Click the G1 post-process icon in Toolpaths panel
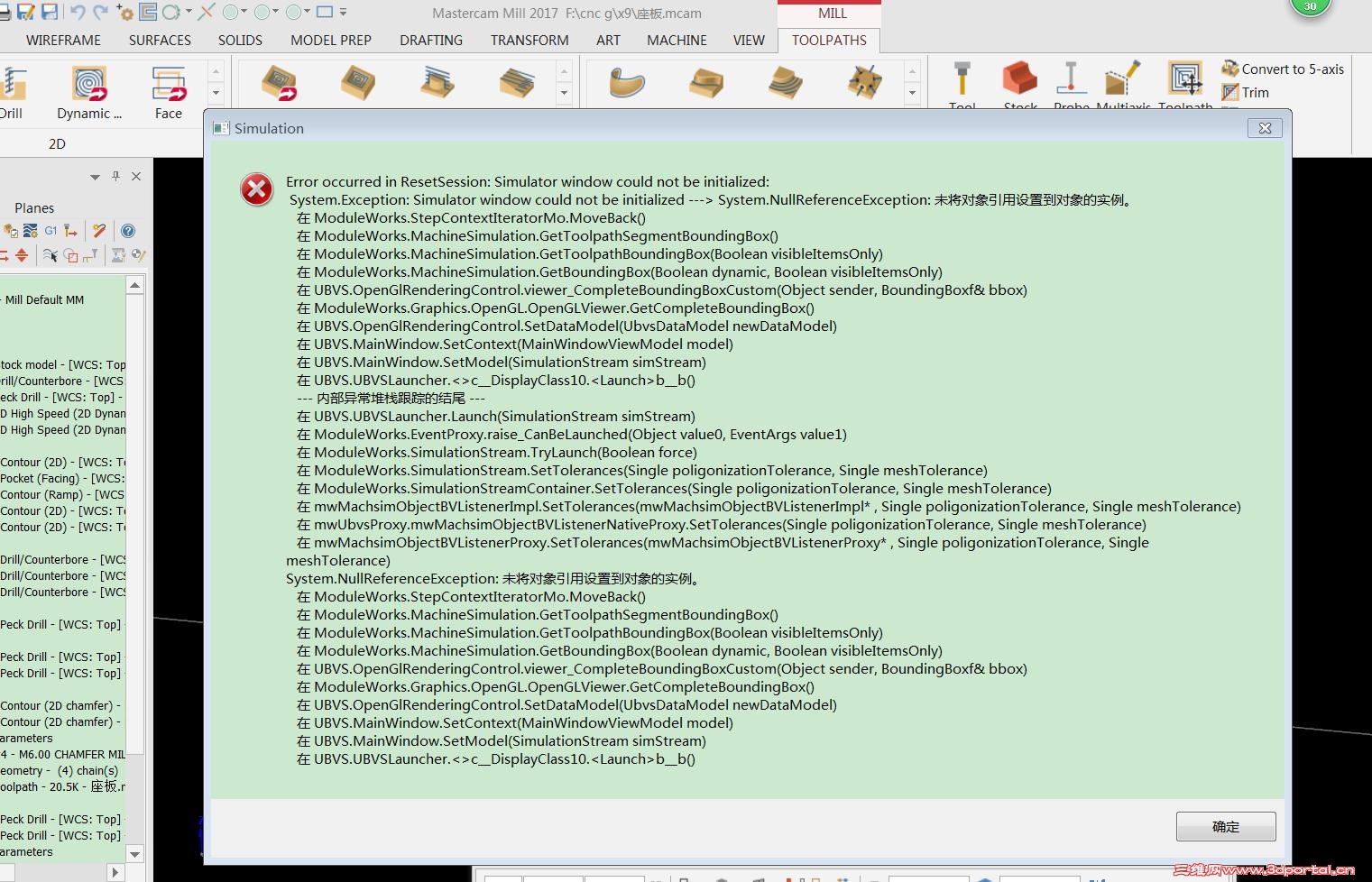The width and height of the screenshot is (1372, 882). pyautogui.click(x=51, y=231)
